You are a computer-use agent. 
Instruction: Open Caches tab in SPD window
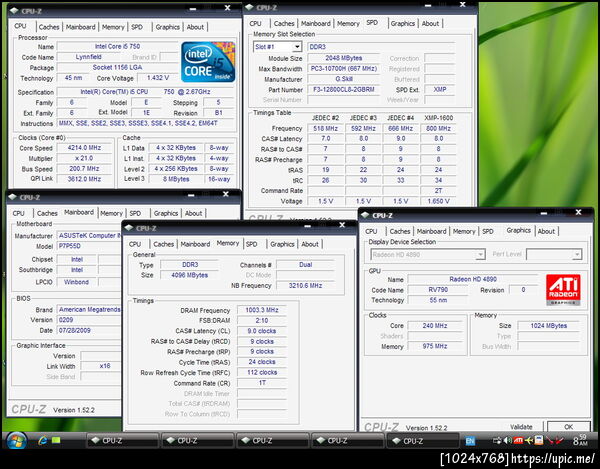coord(284,24)
